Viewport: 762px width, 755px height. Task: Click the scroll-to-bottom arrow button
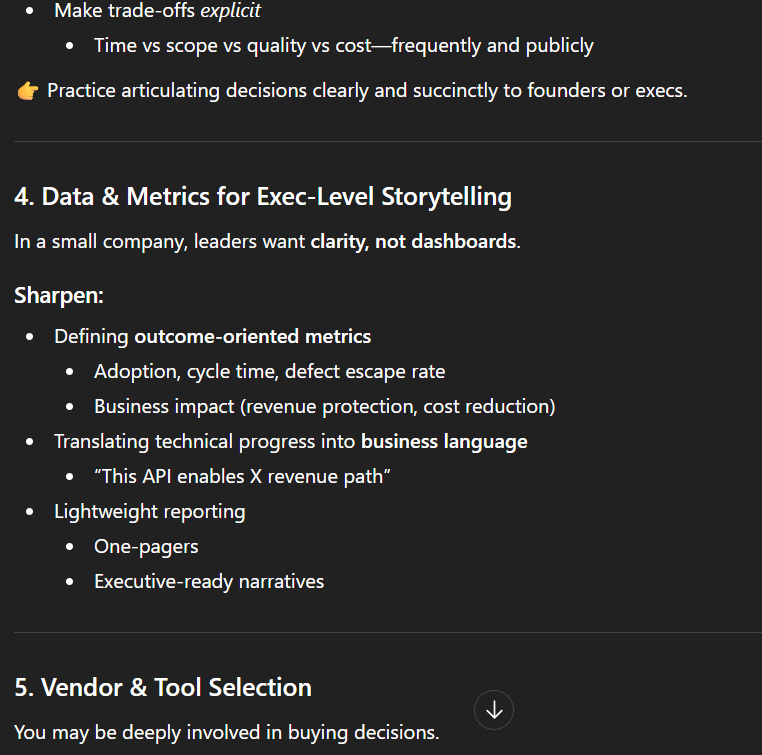click(493, 710)
